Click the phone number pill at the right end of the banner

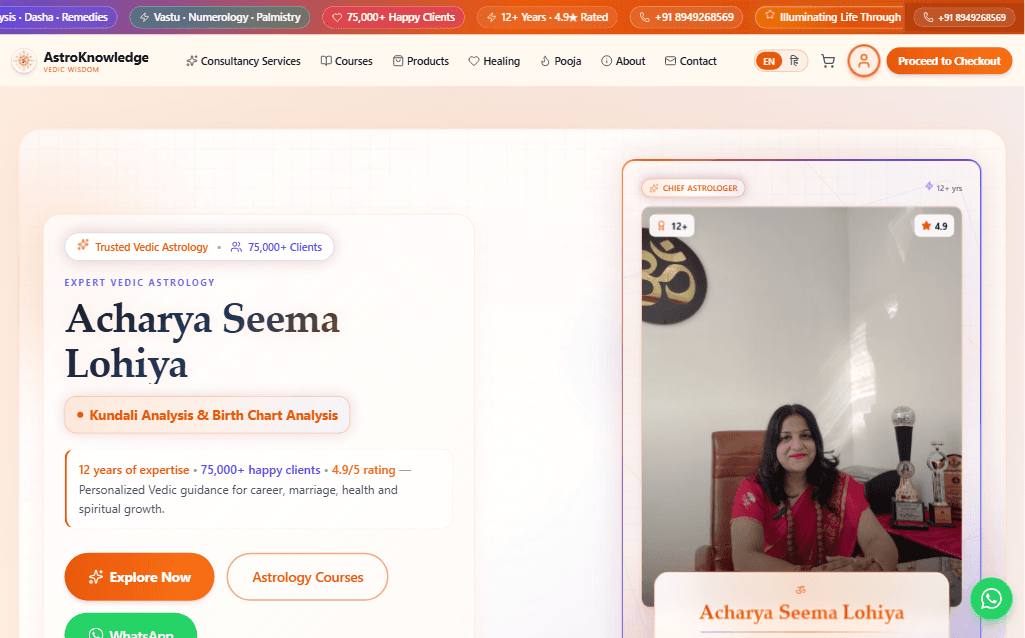965,17
